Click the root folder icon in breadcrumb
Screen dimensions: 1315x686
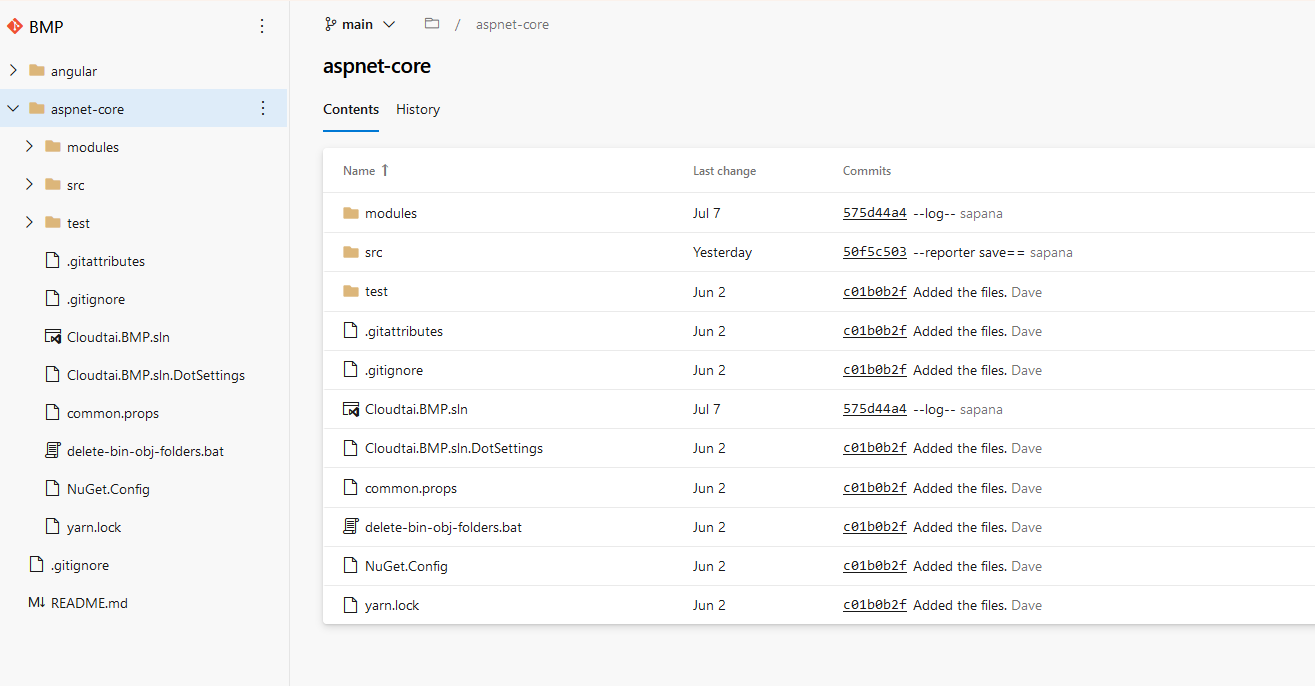point(432,24)
